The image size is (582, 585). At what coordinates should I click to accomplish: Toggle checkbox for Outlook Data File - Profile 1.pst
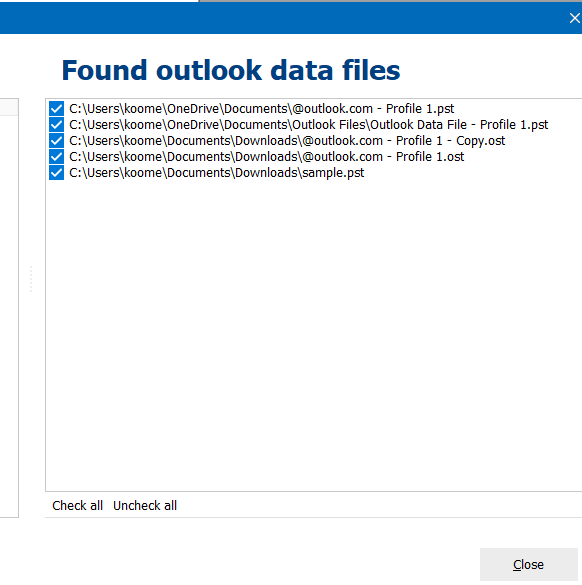(x=56, y=125)
